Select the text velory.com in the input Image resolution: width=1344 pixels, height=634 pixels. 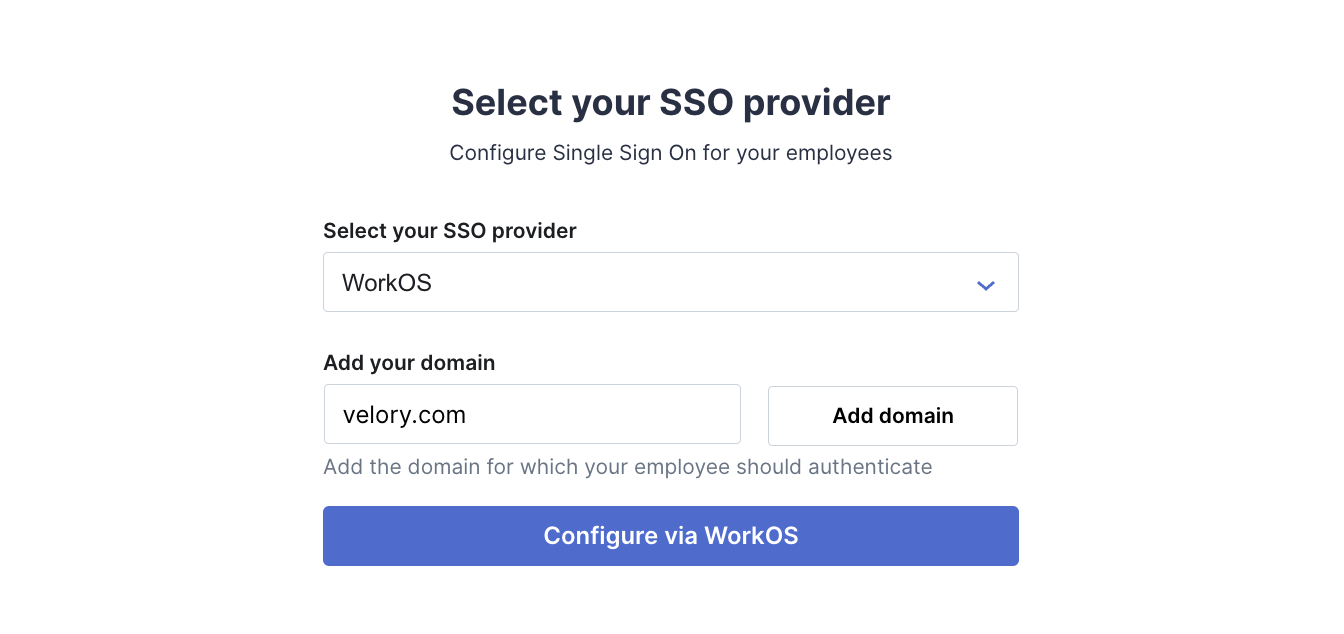click(404, 414)
